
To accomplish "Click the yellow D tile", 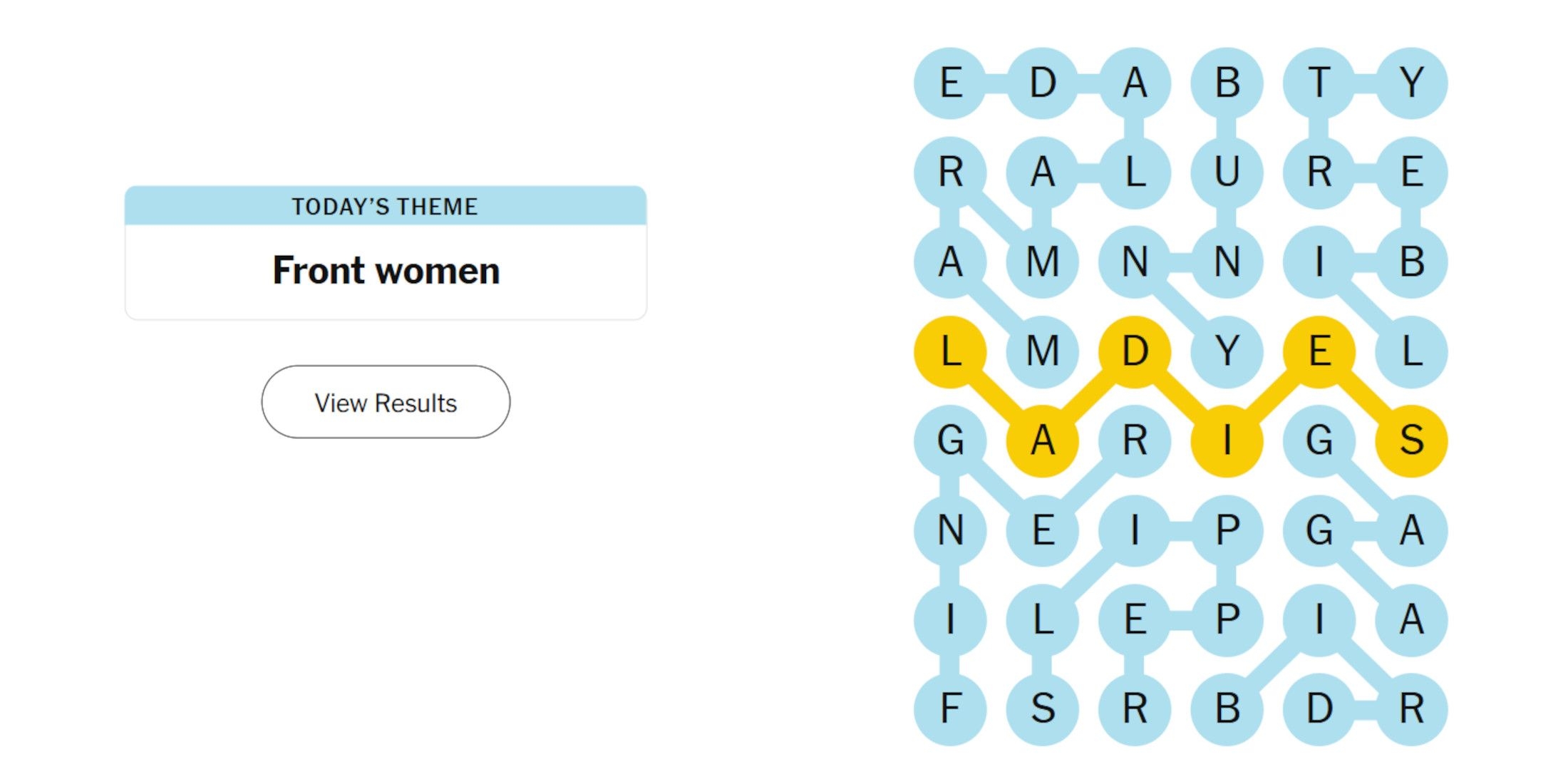I will 1135,351.
